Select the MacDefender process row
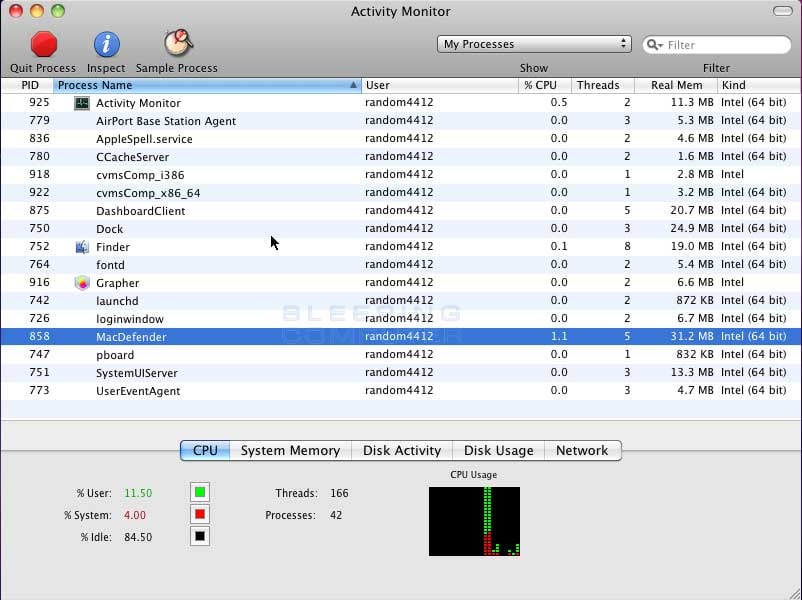The height and width of the screenshot is (600, 802). [x=401, y=337]
